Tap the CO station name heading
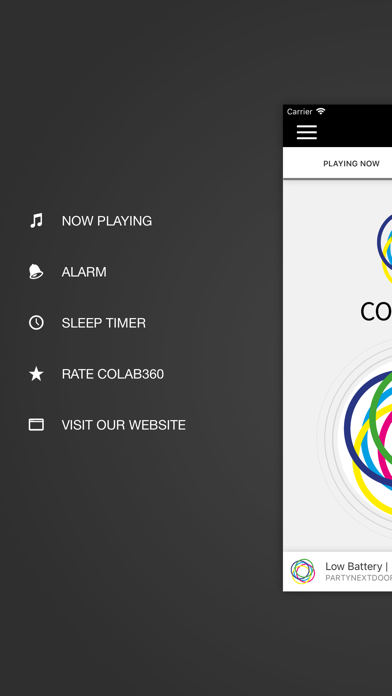Image resolution: width=392 pixels, height=696 pixels. [x=376, y=312]
